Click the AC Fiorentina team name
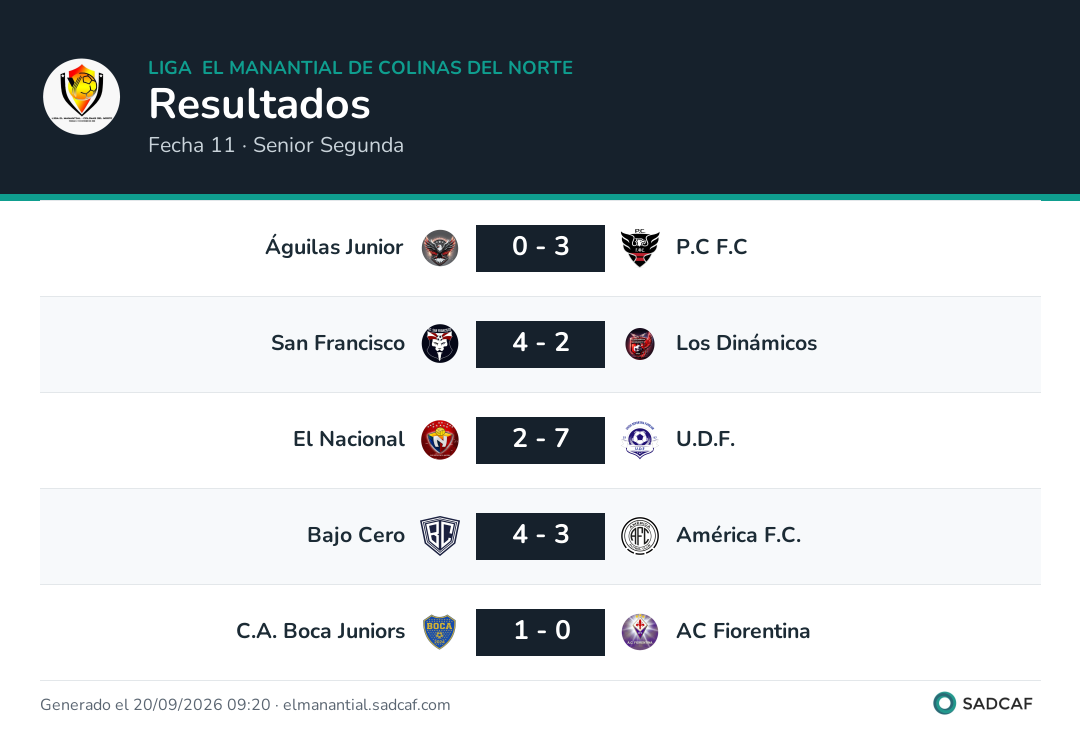Screen dimensions: 1080x756 [x=743, y=631]
